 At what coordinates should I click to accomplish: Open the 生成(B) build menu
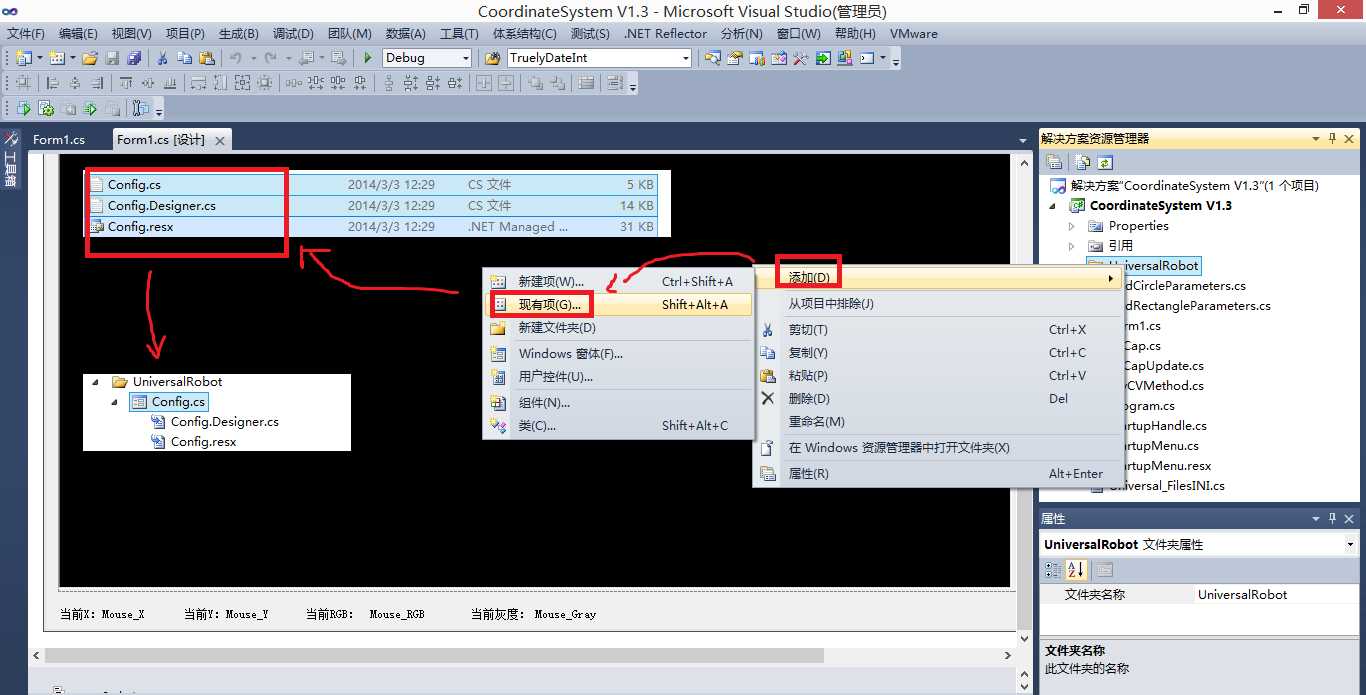[238, 34]
